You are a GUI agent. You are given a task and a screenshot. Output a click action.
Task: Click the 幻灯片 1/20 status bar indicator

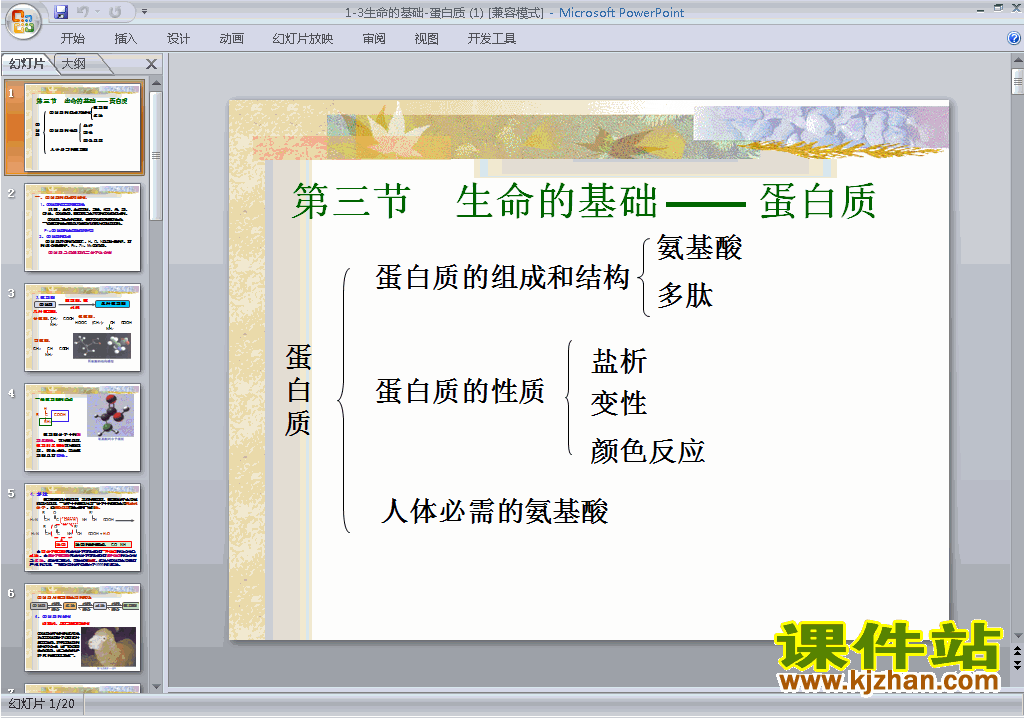[x=42, y=704]
